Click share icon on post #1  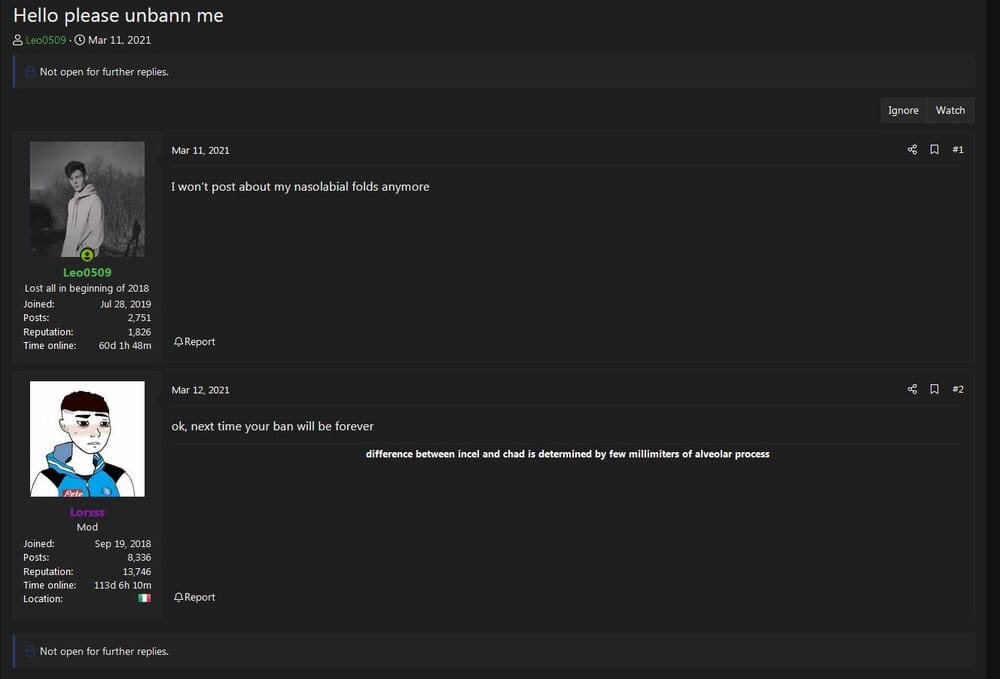(x=912, y=149)
